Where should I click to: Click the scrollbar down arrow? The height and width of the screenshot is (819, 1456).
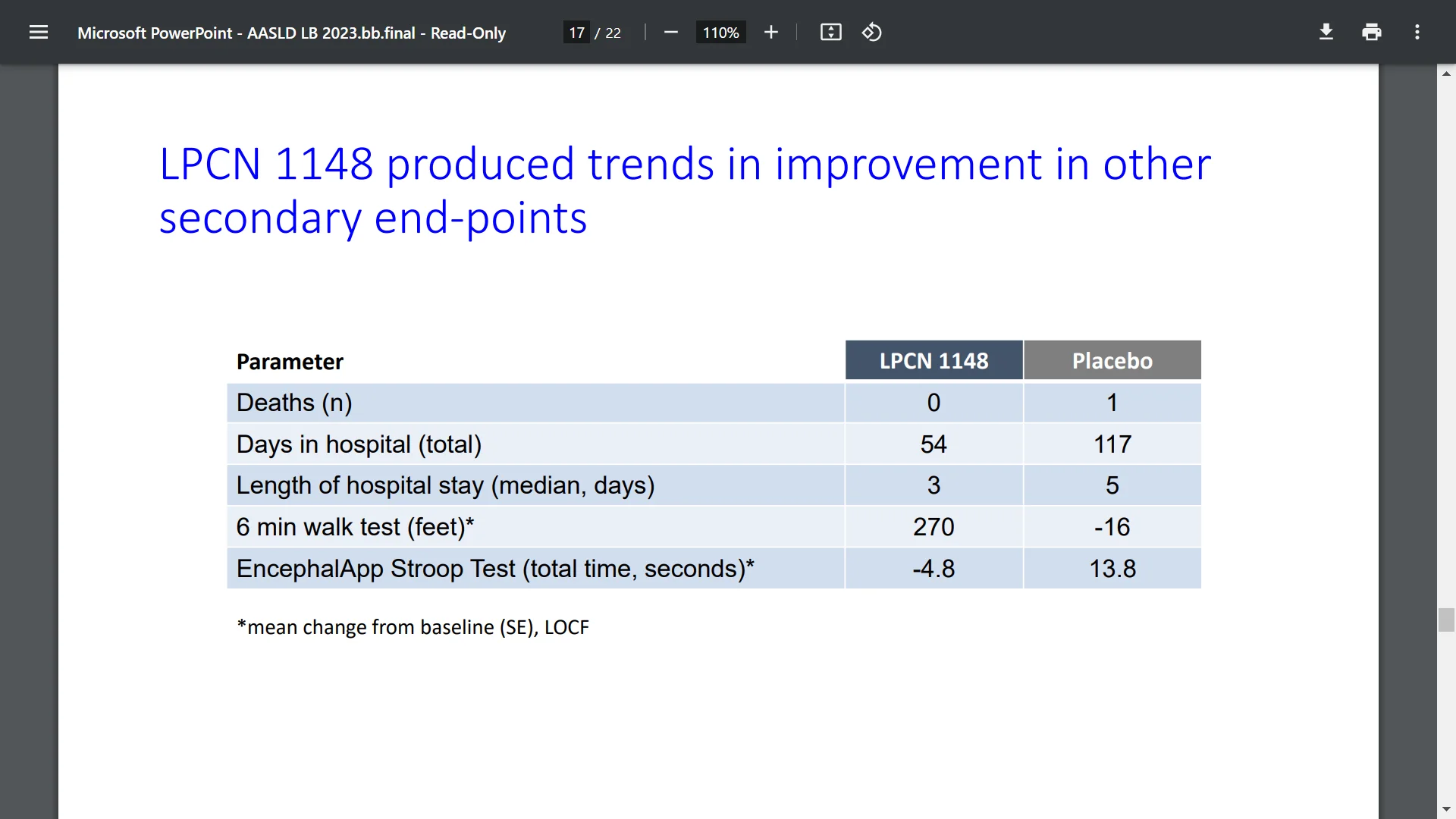1446,810
